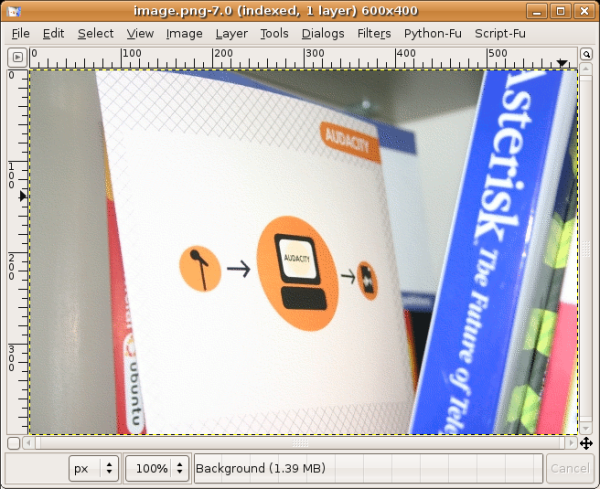Open the Dialogs menu

[x=322, y=33]
